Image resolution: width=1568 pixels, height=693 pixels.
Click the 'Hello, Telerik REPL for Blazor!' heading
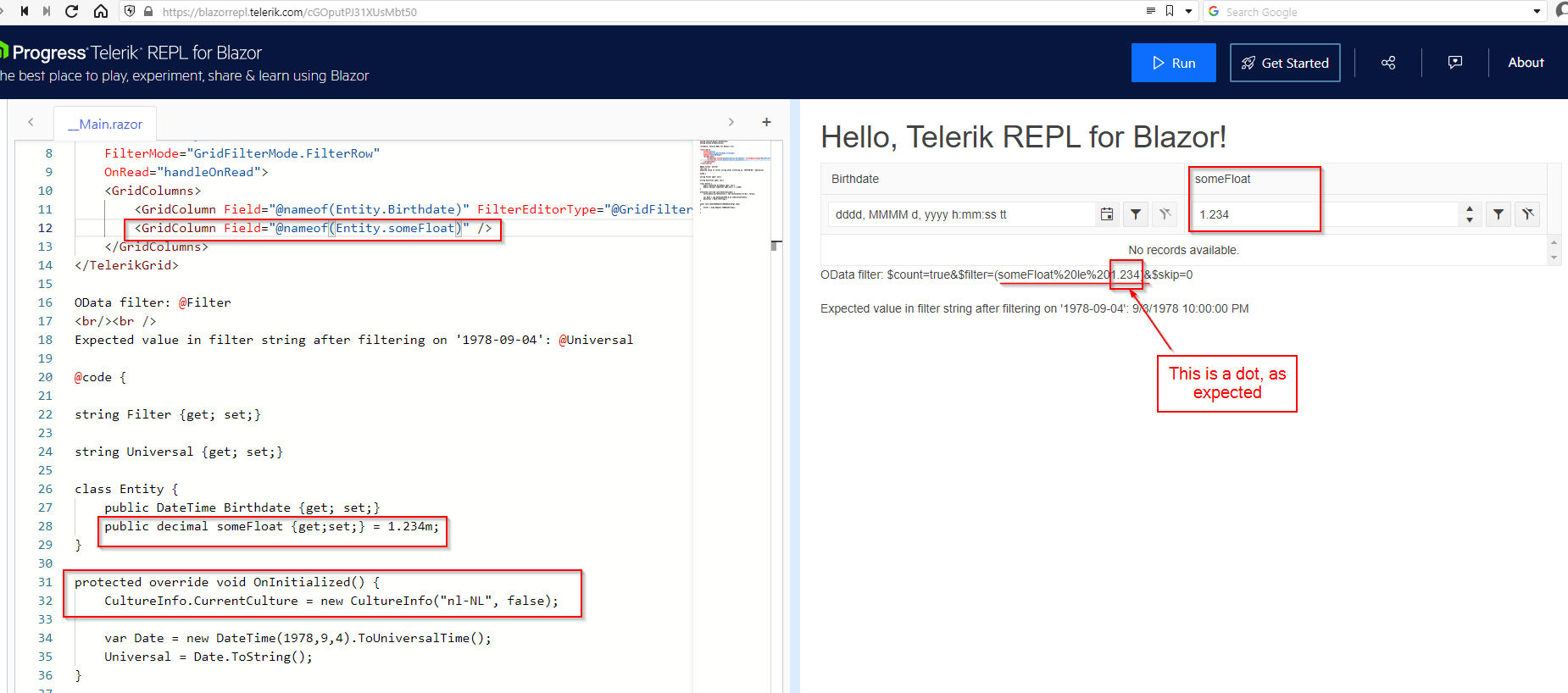point(1024,137)
